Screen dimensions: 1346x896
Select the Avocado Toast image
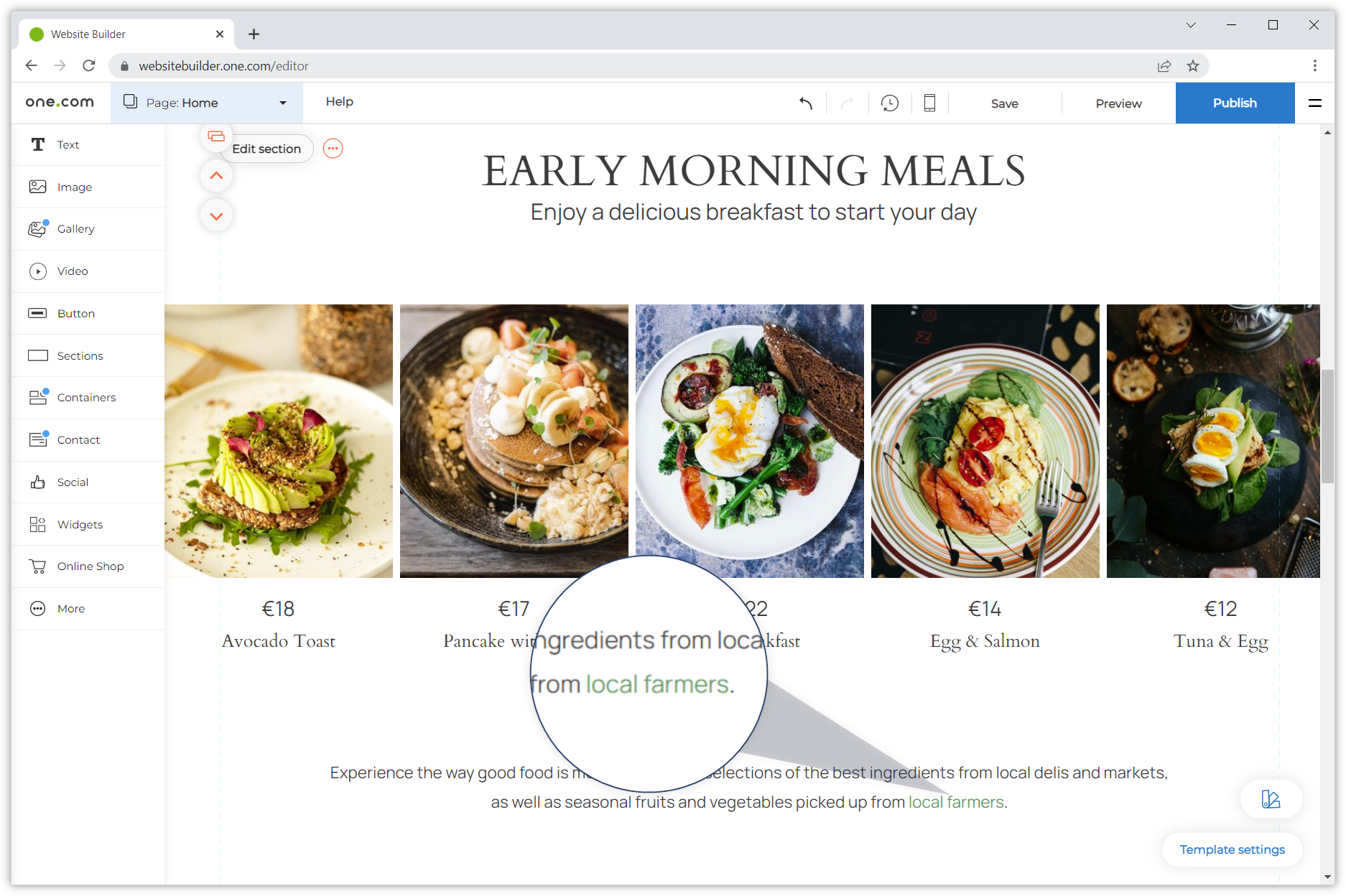point(279,441)
